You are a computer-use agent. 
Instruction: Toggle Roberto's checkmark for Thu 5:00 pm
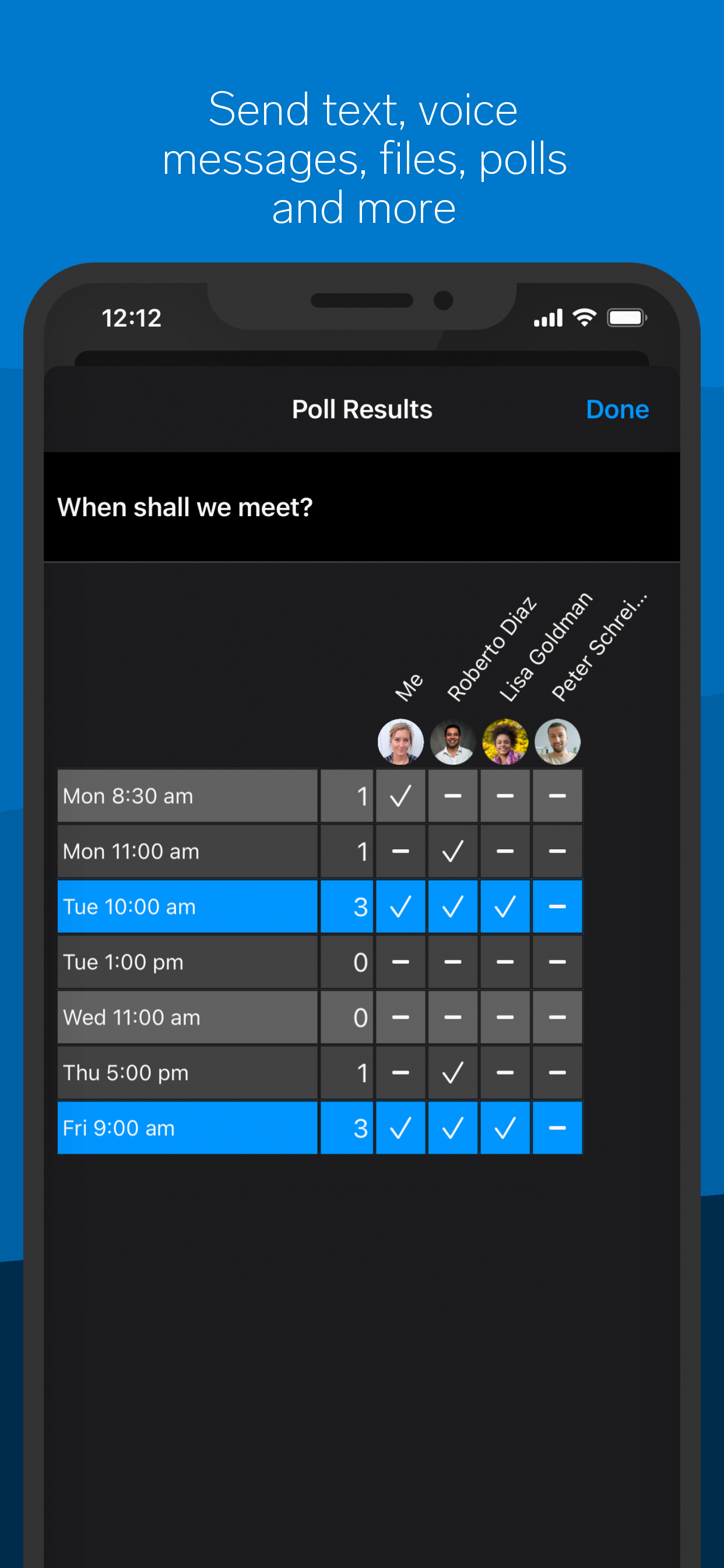click(x=453, y=1073)
